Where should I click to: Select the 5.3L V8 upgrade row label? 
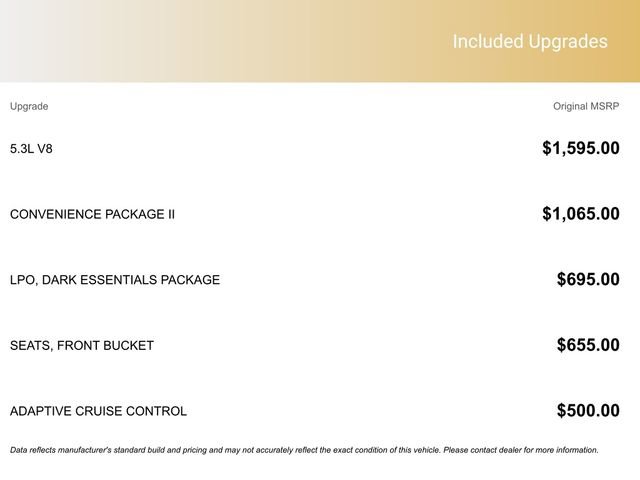[31, 149]
